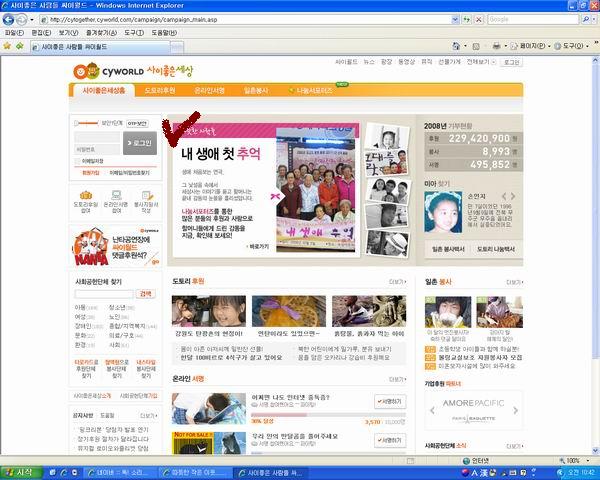The height and width of the screenshot is (480, 600).
Task: Switch to the 나눔서포터즈 tab
Action: tap(311, 91)
